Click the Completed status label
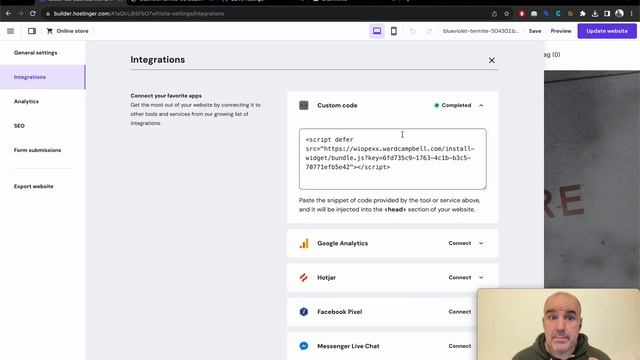 [456, 105]
